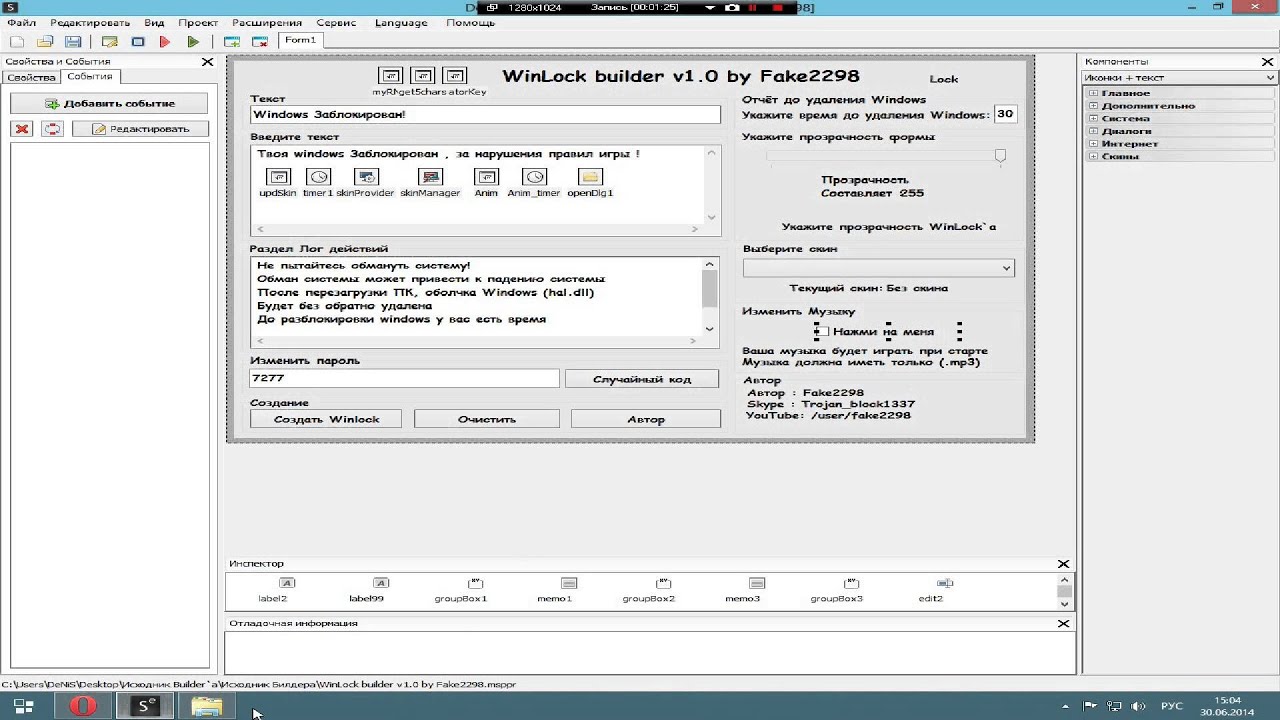1280x720 pixels.
Task: Click the action log memo scrollbar
Action: [x=710, y=297]
